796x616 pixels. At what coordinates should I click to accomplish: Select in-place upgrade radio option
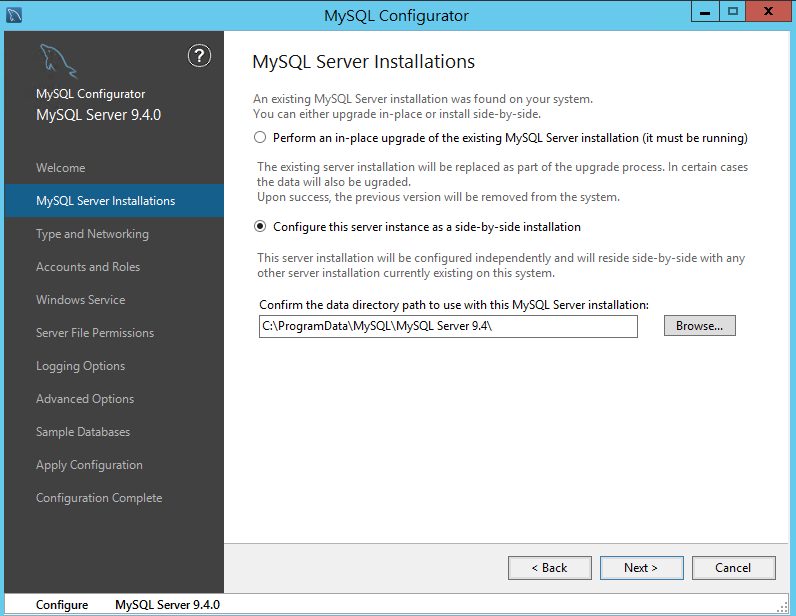click(260, 138)
